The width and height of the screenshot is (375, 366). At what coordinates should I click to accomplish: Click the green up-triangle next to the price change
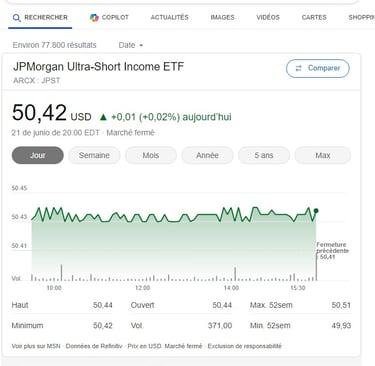(103, 117)
